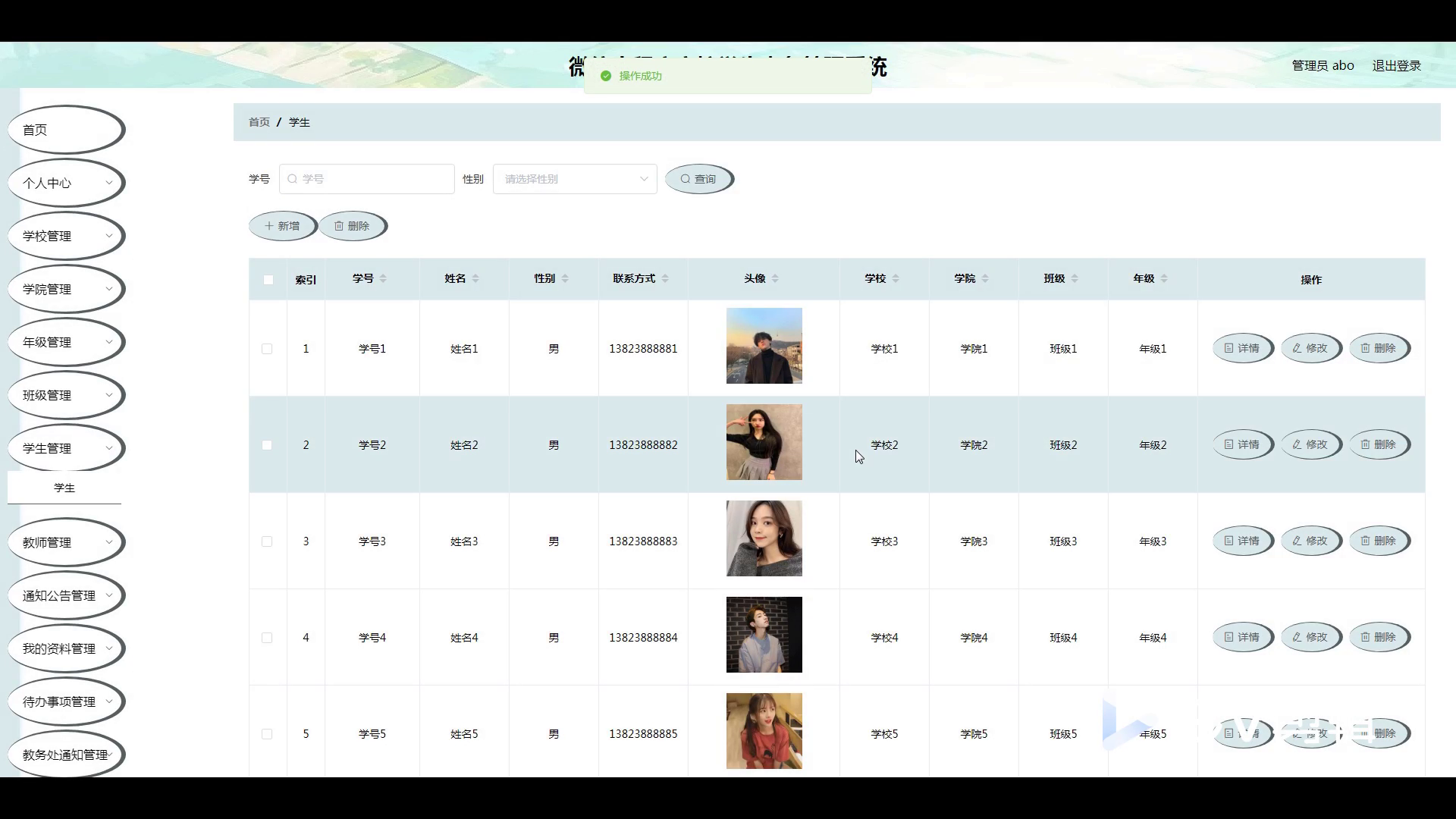Open 首页 in the sidebar
This screenshot has height=819, width=1456.
point(66,130)
